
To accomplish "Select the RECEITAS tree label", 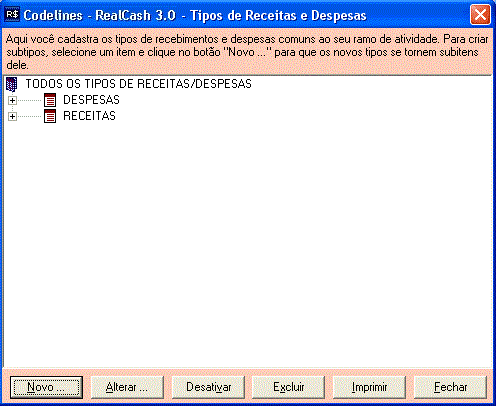I will point(89,116).
